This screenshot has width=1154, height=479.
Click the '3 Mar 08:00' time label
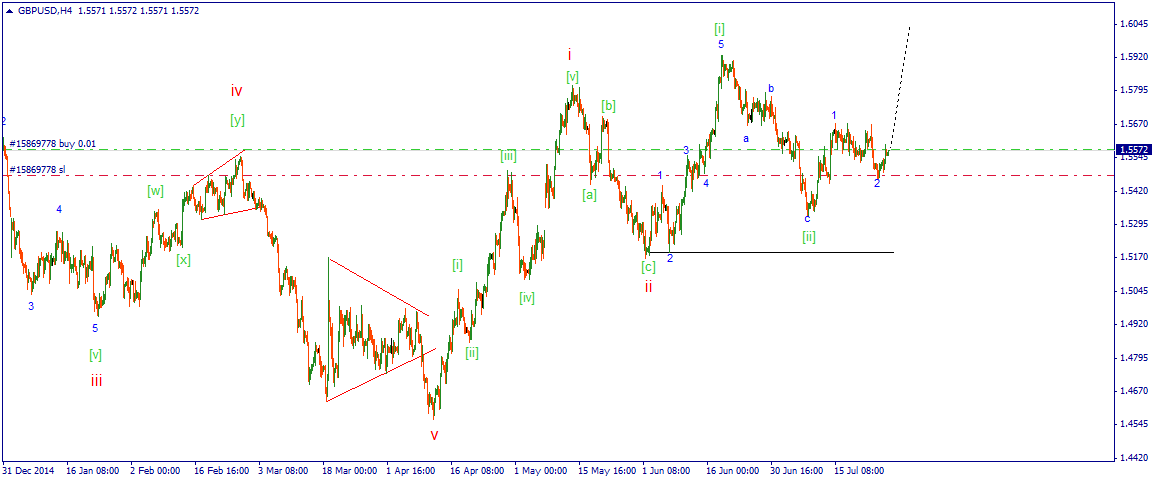[x=283, y=469]
